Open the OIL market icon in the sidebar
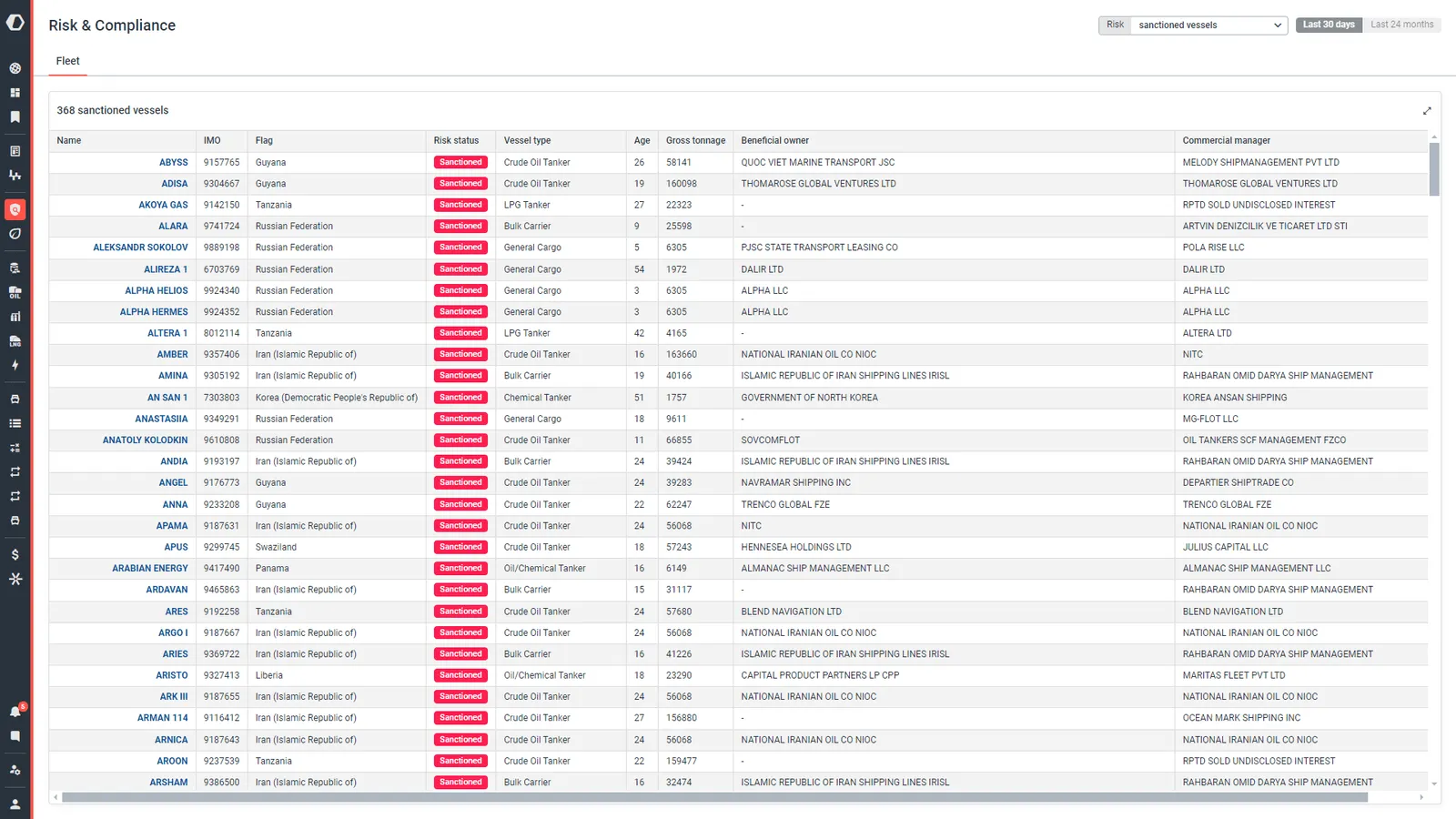The image size is (1456, 819). [x=15, y=293]
